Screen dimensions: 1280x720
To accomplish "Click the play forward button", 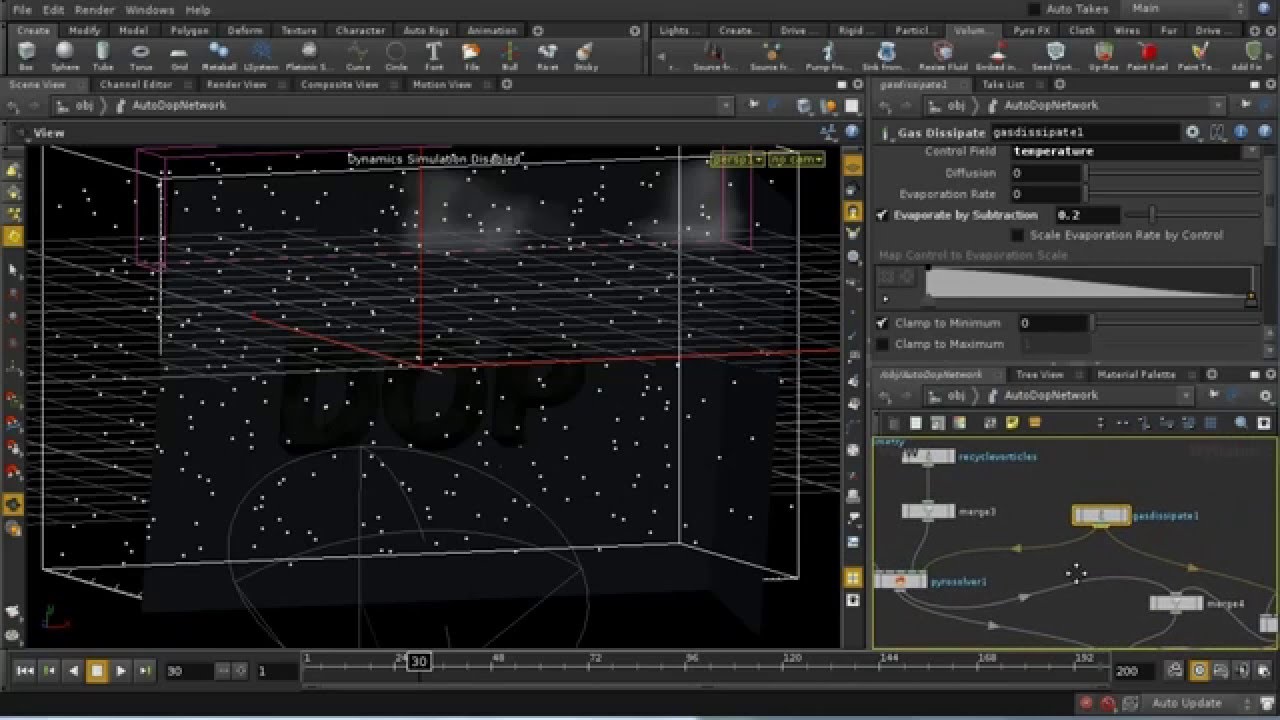I will (x=121, y=671).
